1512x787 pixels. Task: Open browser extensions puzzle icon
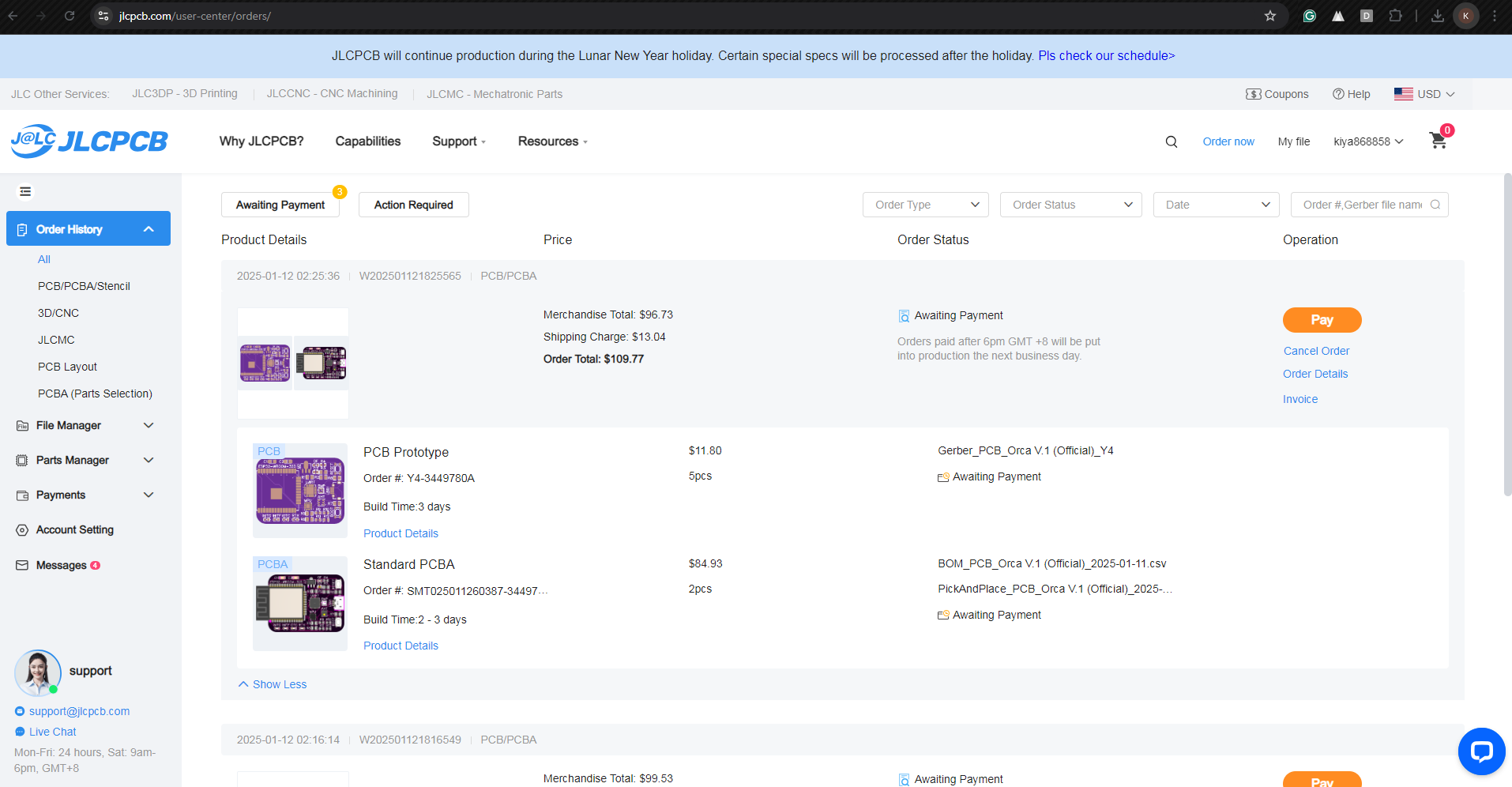[1395, 16]
